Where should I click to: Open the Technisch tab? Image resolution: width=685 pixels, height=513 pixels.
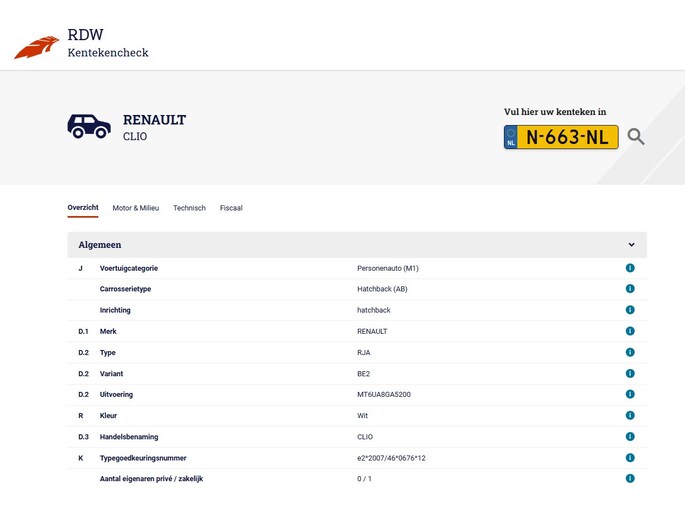pos(189,208)
